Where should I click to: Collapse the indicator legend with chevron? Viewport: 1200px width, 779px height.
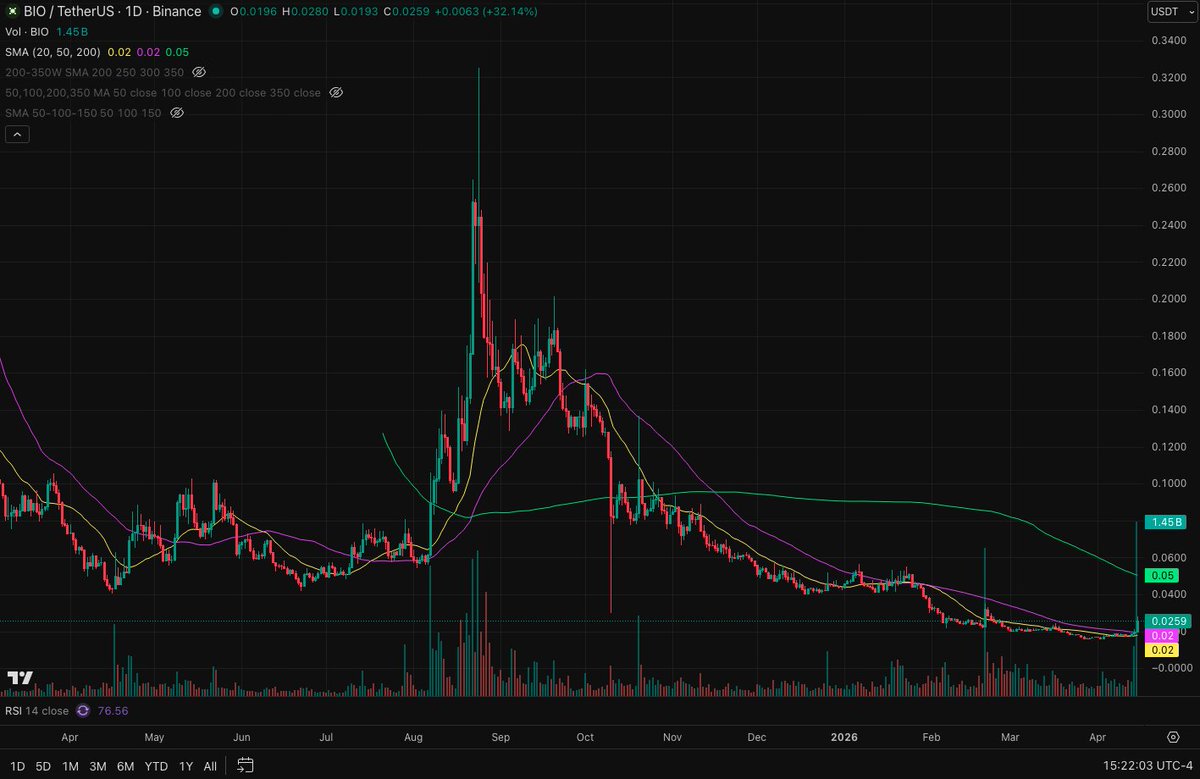click(x=17, y=134)
